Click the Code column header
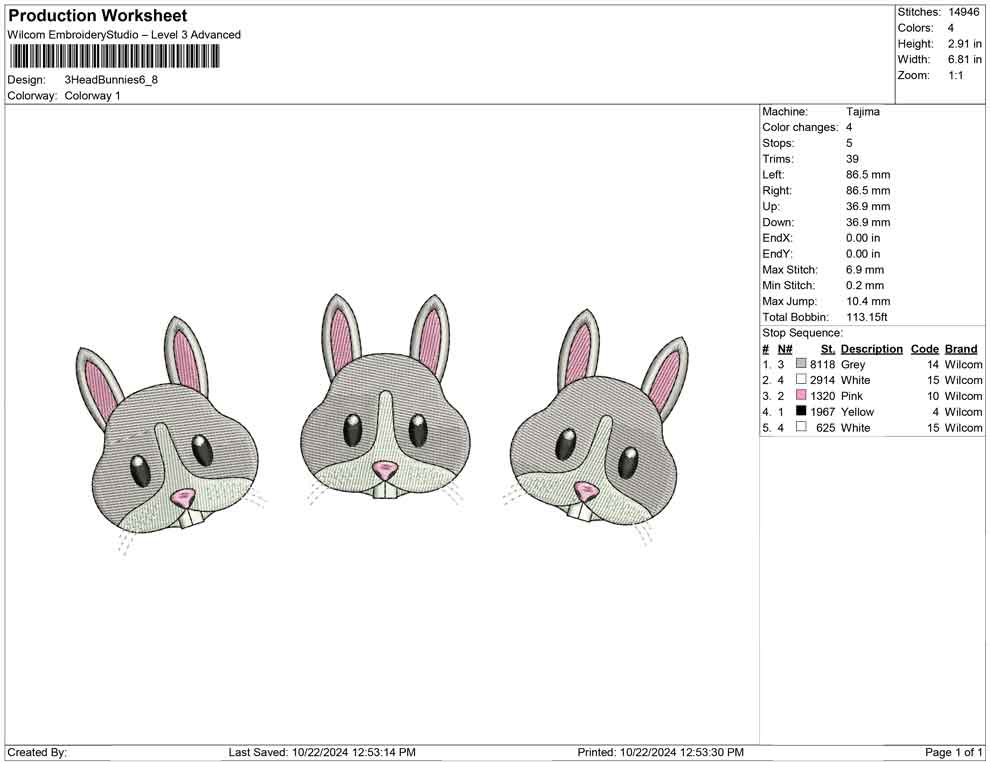The image size is (990, 762). (x=925, y=349)
